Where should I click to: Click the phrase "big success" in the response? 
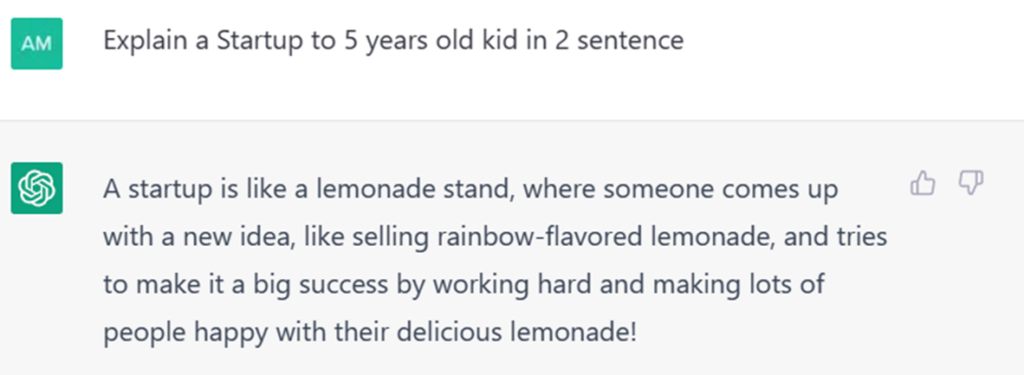[x=327, y=285]
